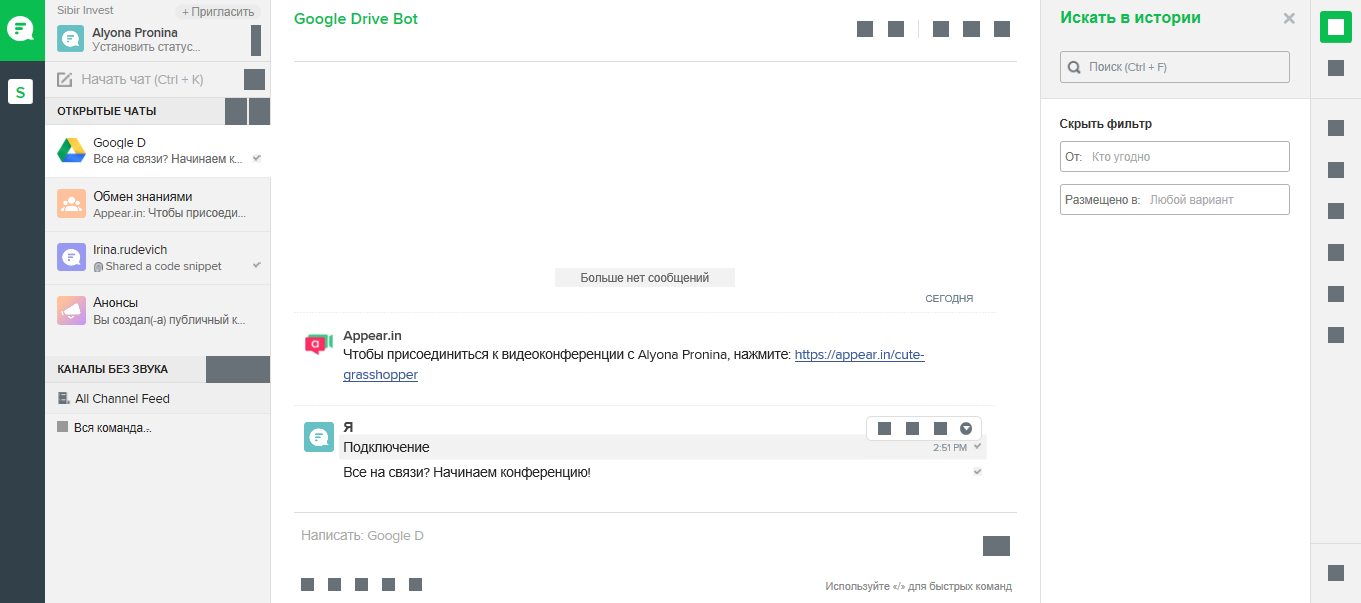Open the appear.in/cute-grasshopper link
The width and height of the screenshot is (1361, 603).
click(859, 355)
